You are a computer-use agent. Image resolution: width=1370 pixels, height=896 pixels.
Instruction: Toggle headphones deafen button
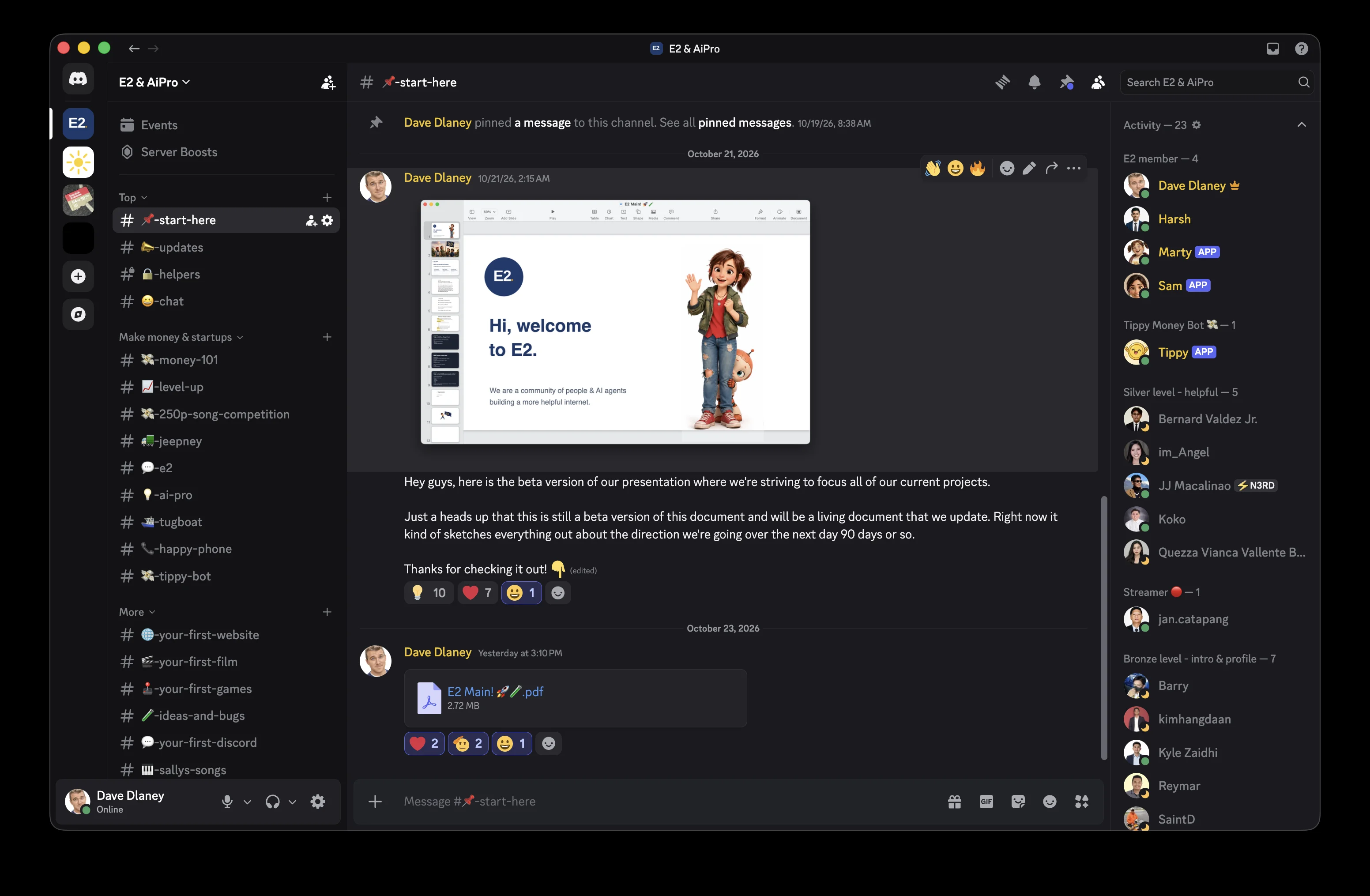(273, 802)
